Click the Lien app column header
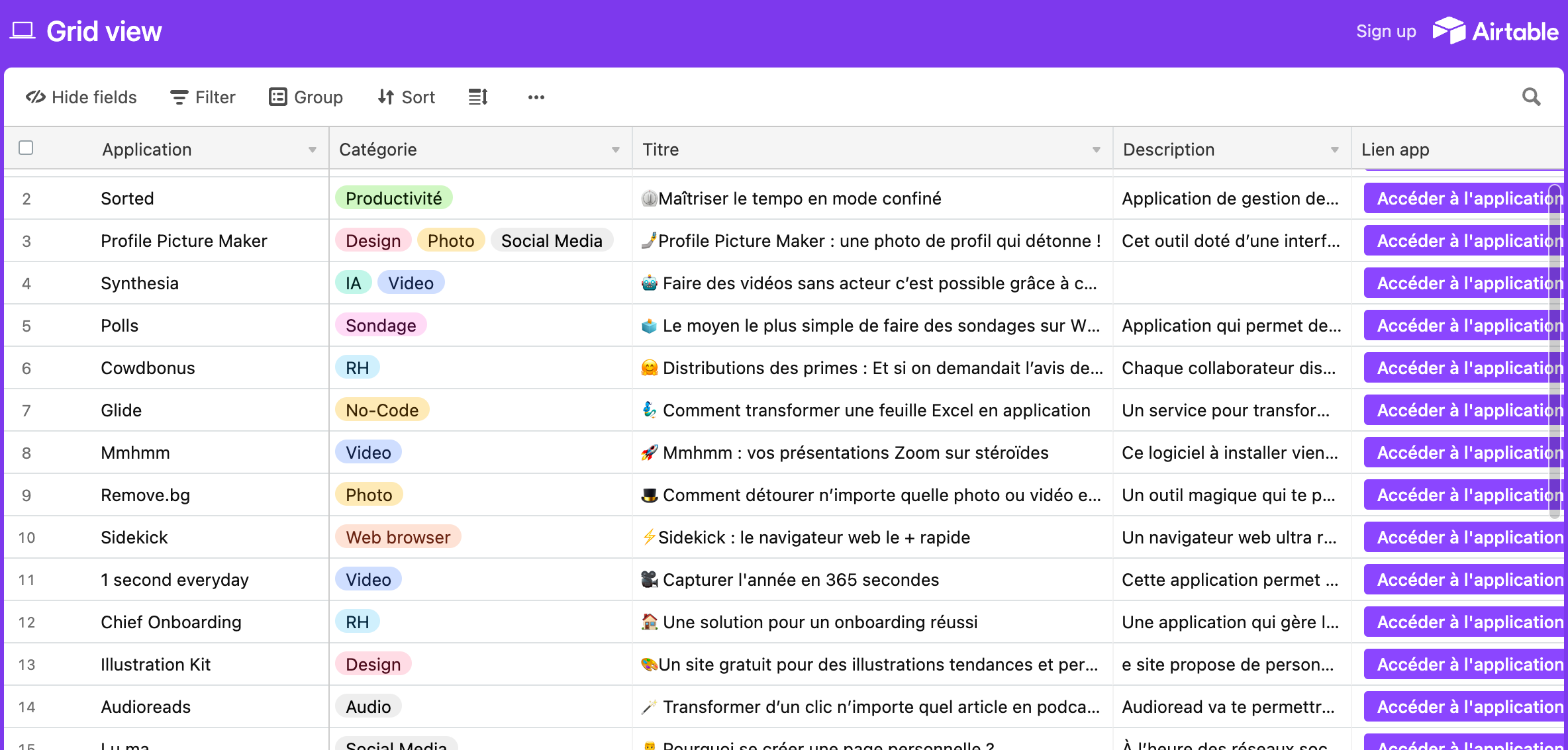This screenshot has width=1568, height=750. coord(1394,150)
